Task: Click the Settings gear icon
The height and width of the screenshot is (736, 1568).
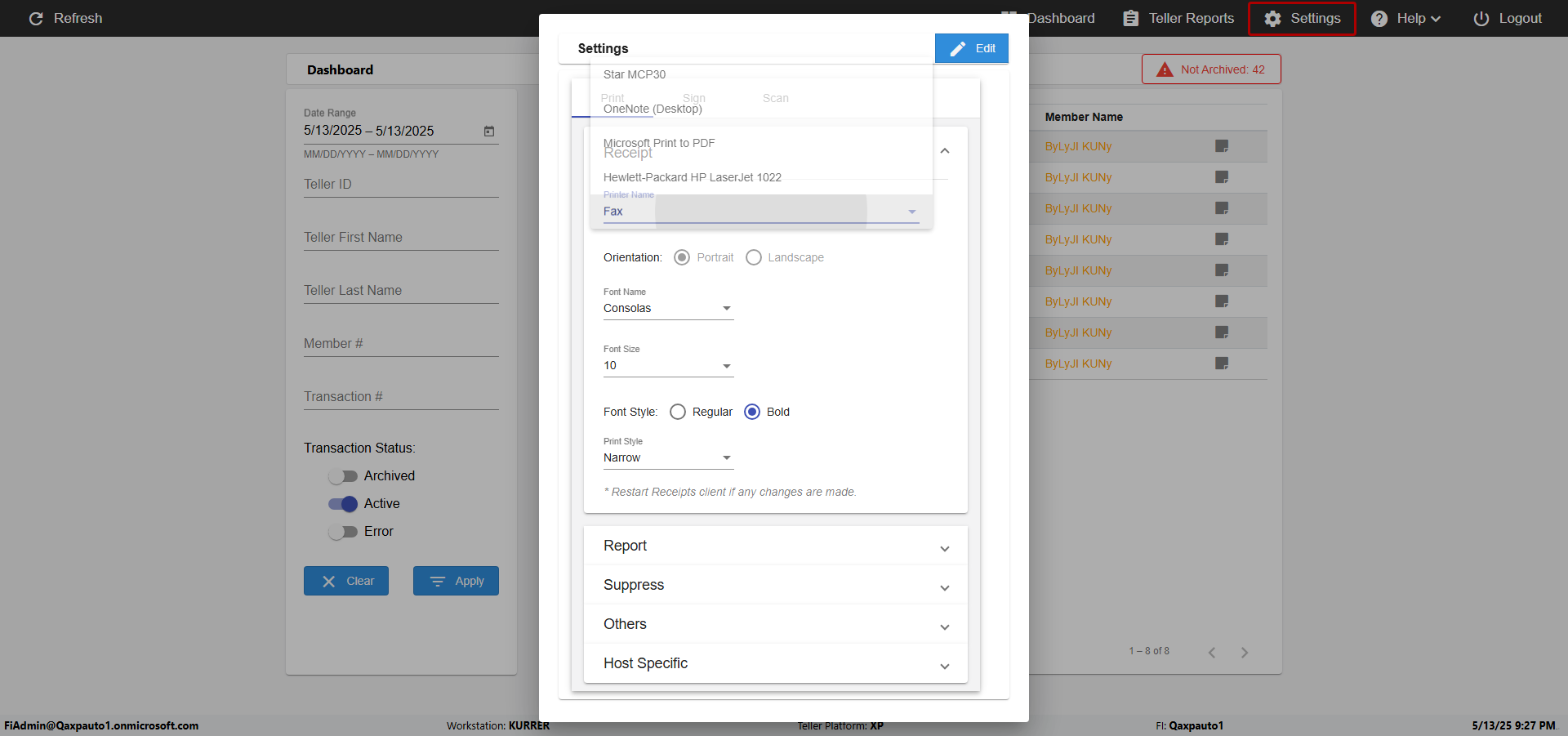Action: [x=1272, y=18]
